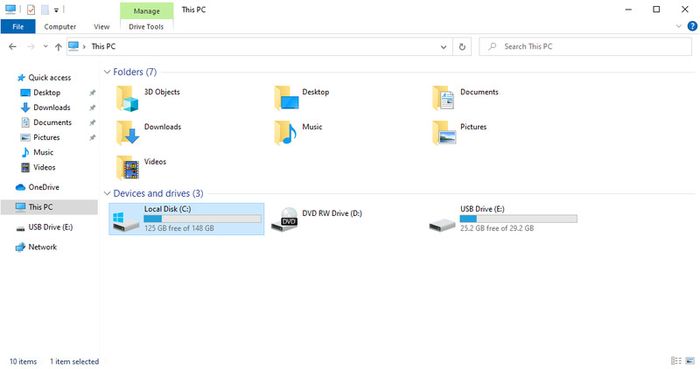This screenshot has height=369, width=700.
Task: Click the Refresh button beside address bar
Action: point(462,46)
